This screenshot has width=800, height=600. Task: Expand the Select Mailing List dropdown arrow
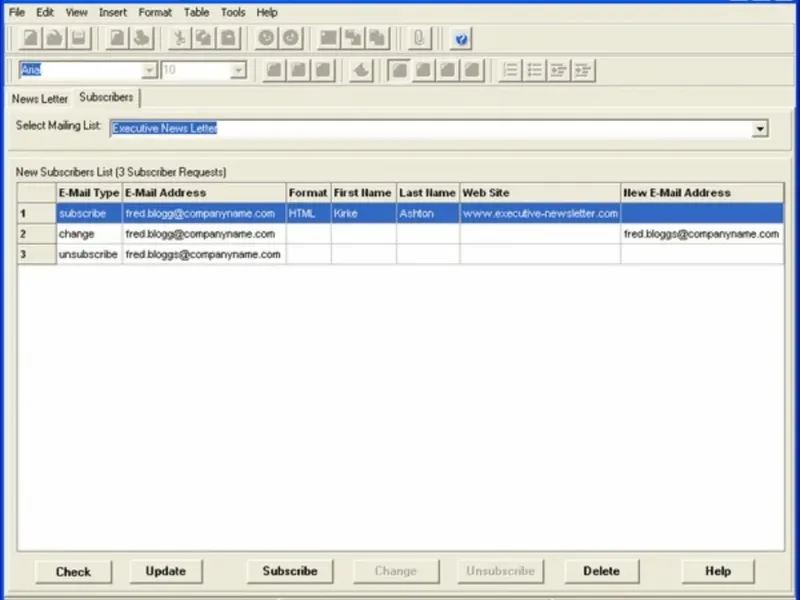tap(760, 129)
